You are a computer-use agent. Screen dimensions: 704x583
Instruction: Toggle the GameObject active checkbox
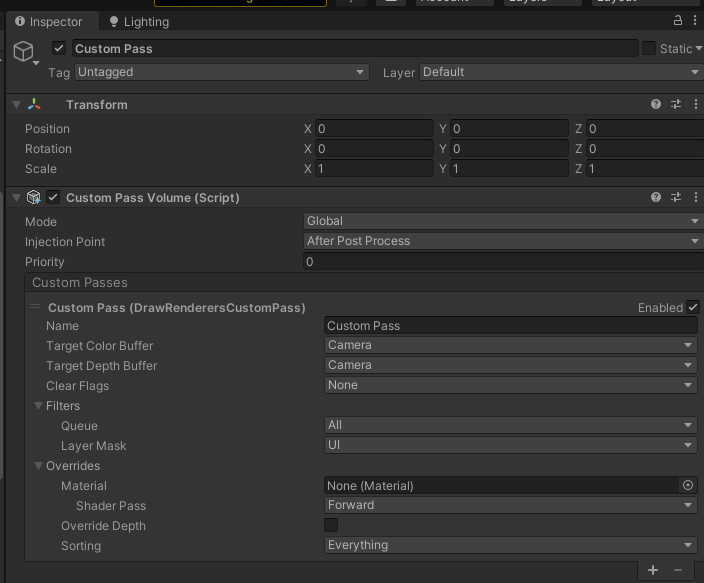59,48
